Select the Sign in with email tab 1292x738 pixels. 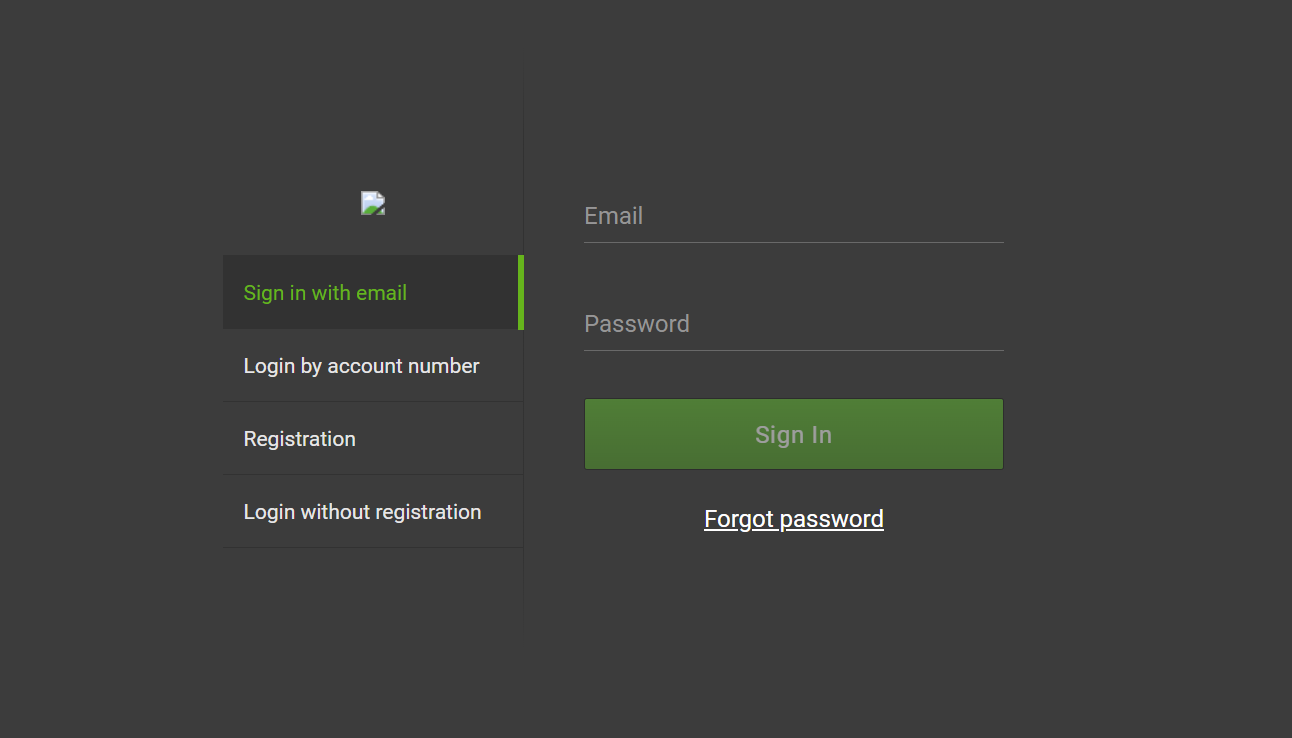[325, 293]
